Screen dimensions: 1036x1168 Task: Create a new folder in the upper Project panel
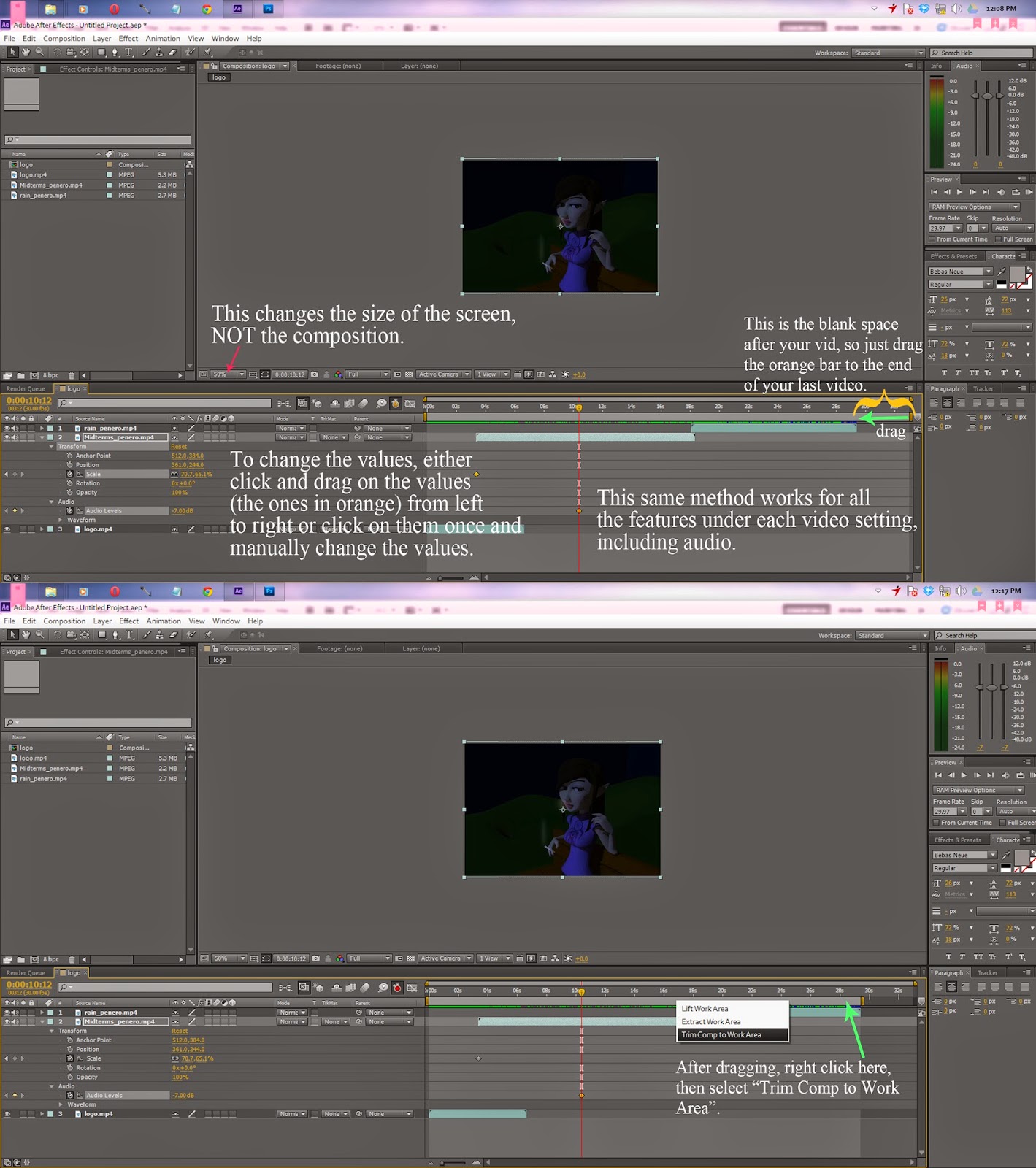[x=20, y=375]
